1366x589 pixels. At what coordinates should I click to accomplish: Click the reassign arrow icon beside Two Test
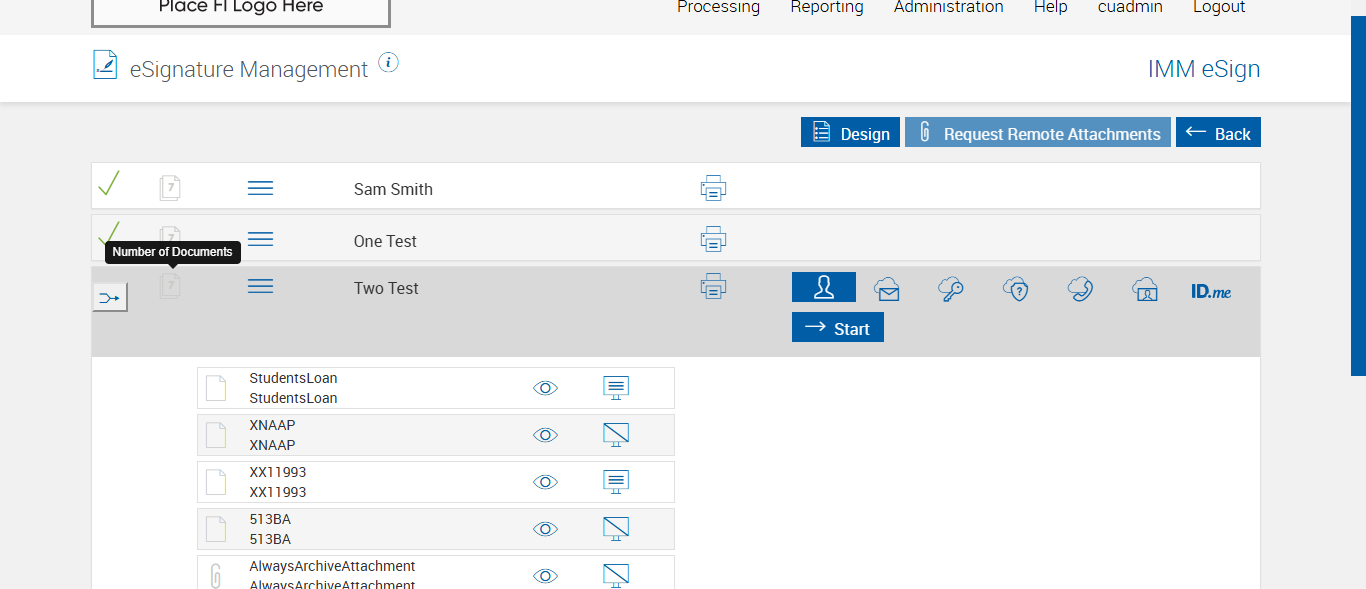(x=110, y=297)
